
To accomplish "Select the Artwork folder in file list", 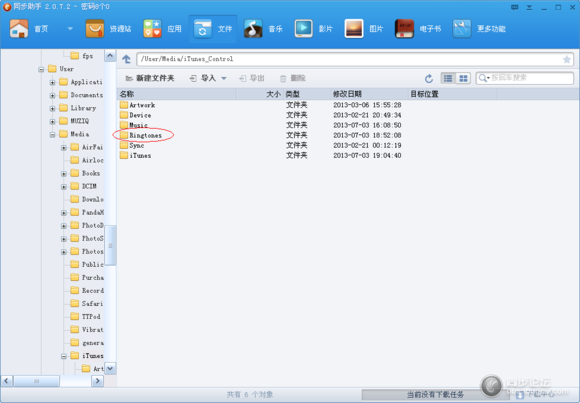I will pyautogui.click(x=138, y=105).
